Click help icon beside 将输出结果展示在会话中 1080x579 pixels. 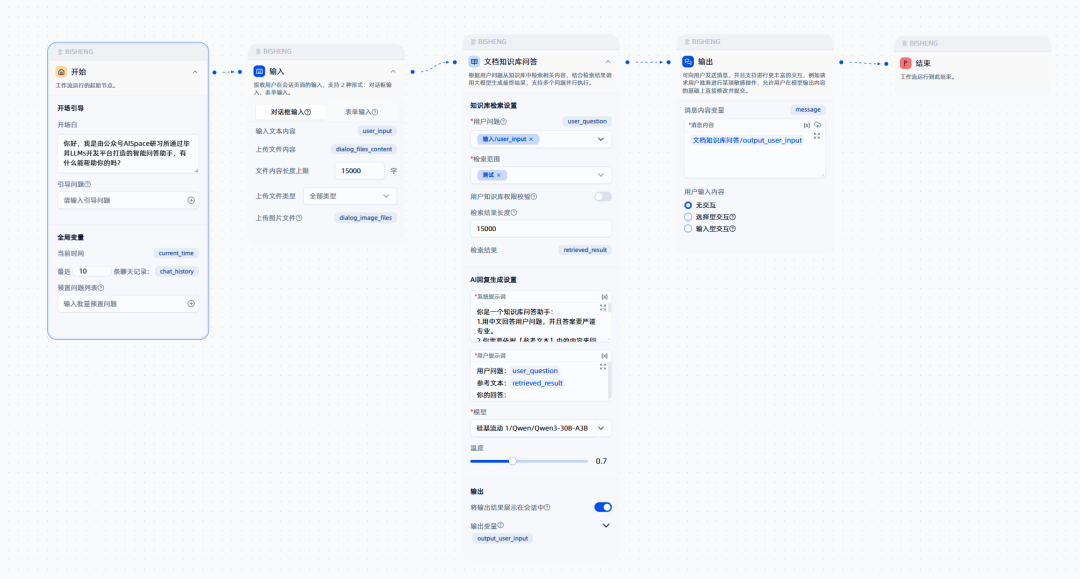547,507
